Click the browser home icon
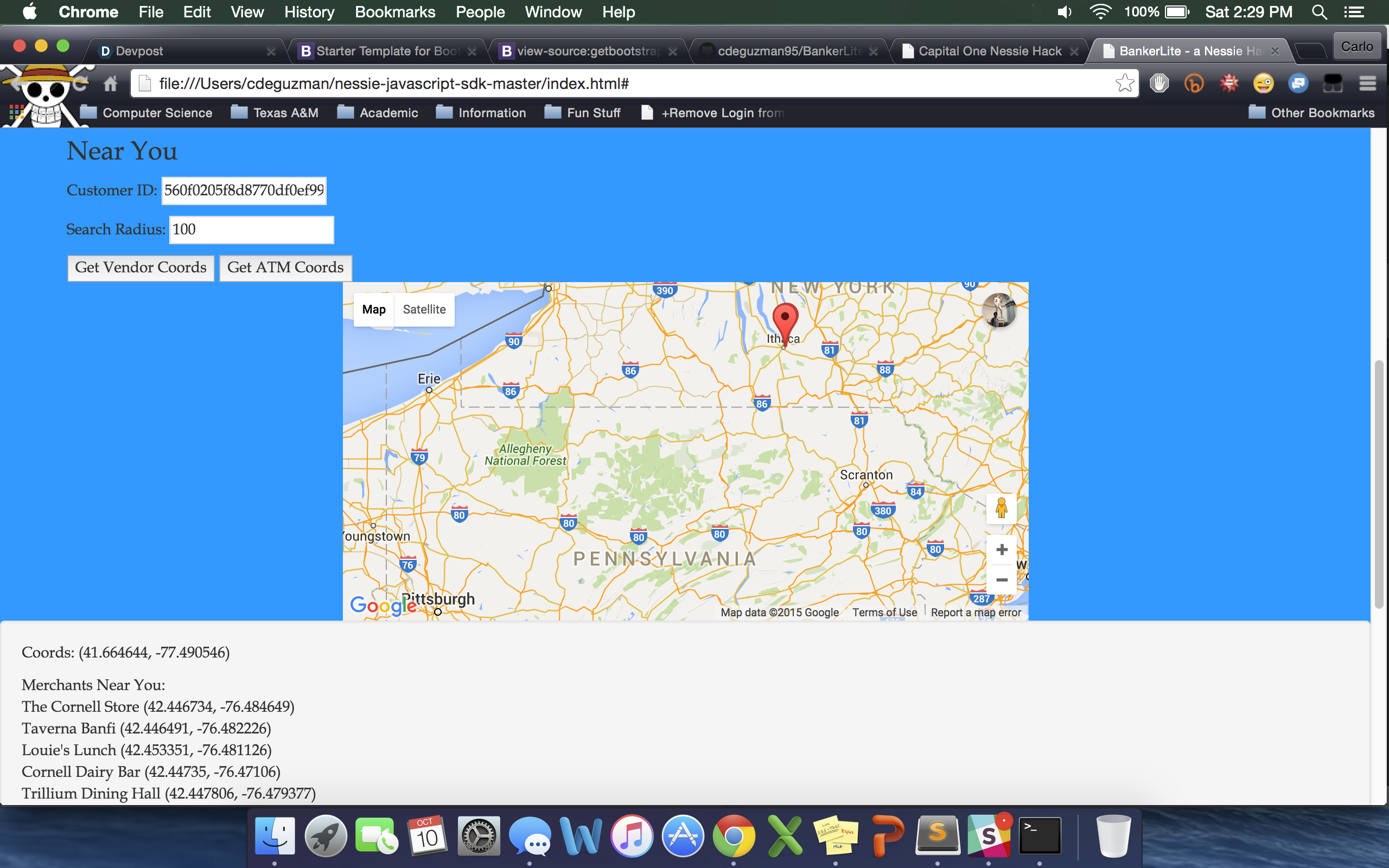This screenshot has height=868, width=1389. pos(110,84)
